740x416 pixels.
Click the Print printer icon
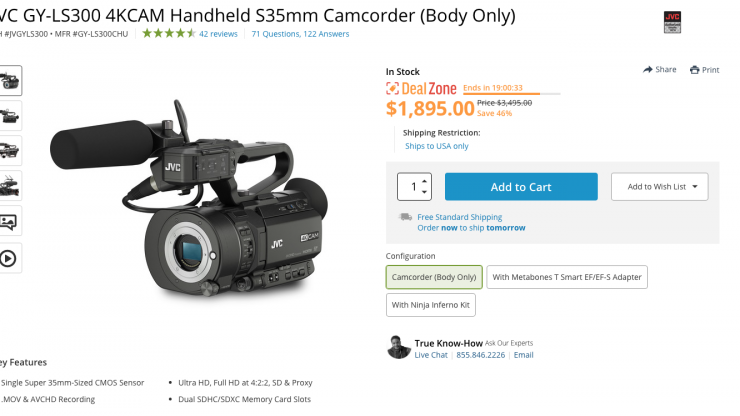[x=694, y=70]
